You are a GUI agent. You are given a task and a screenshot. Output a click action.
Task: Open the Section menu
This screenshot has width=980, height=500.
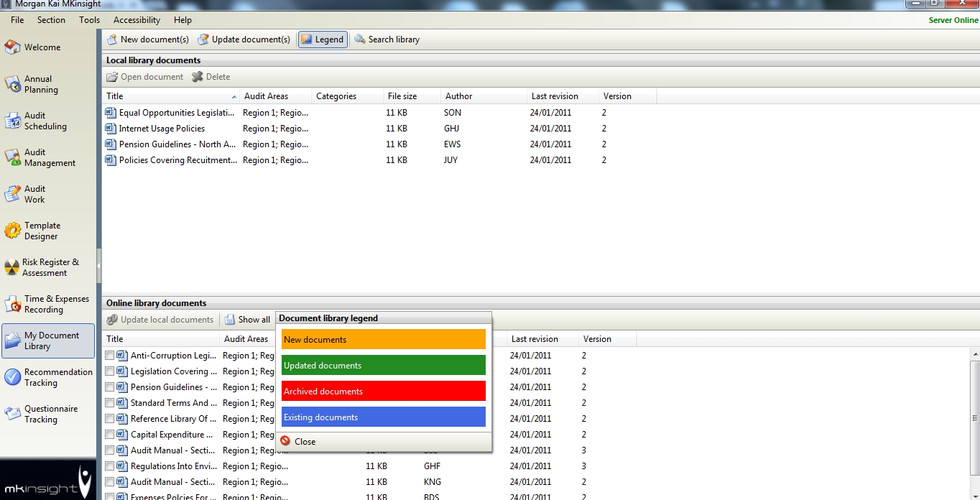coord(51,20)
